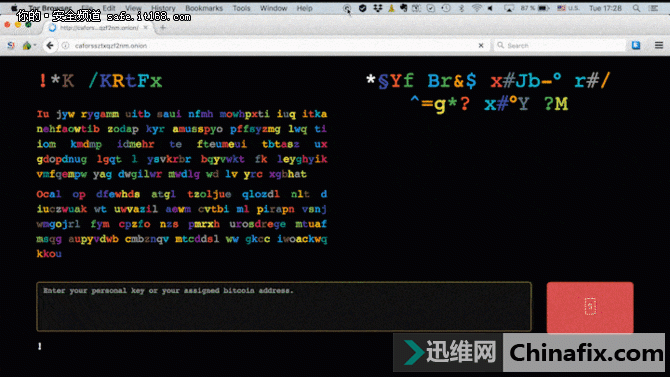Viewport: 670px width, 377px height.
Task: Click the site info icon before the URL
Action: click(65, 45)
